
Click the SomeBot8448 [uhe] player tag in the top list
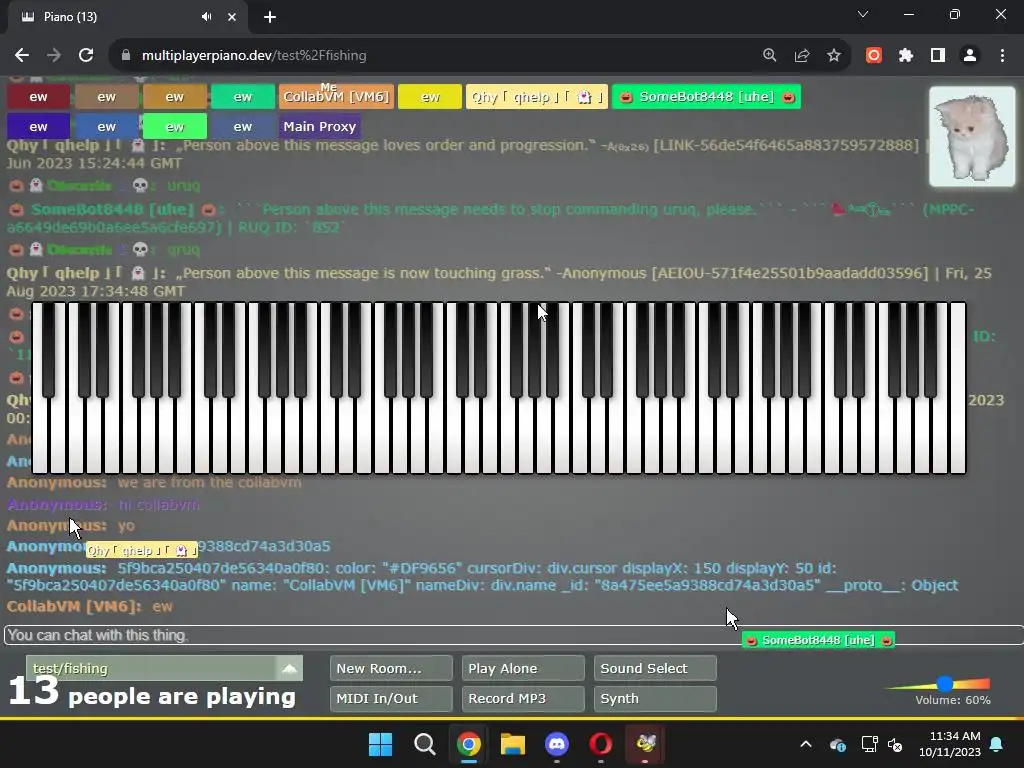[707, 97]
